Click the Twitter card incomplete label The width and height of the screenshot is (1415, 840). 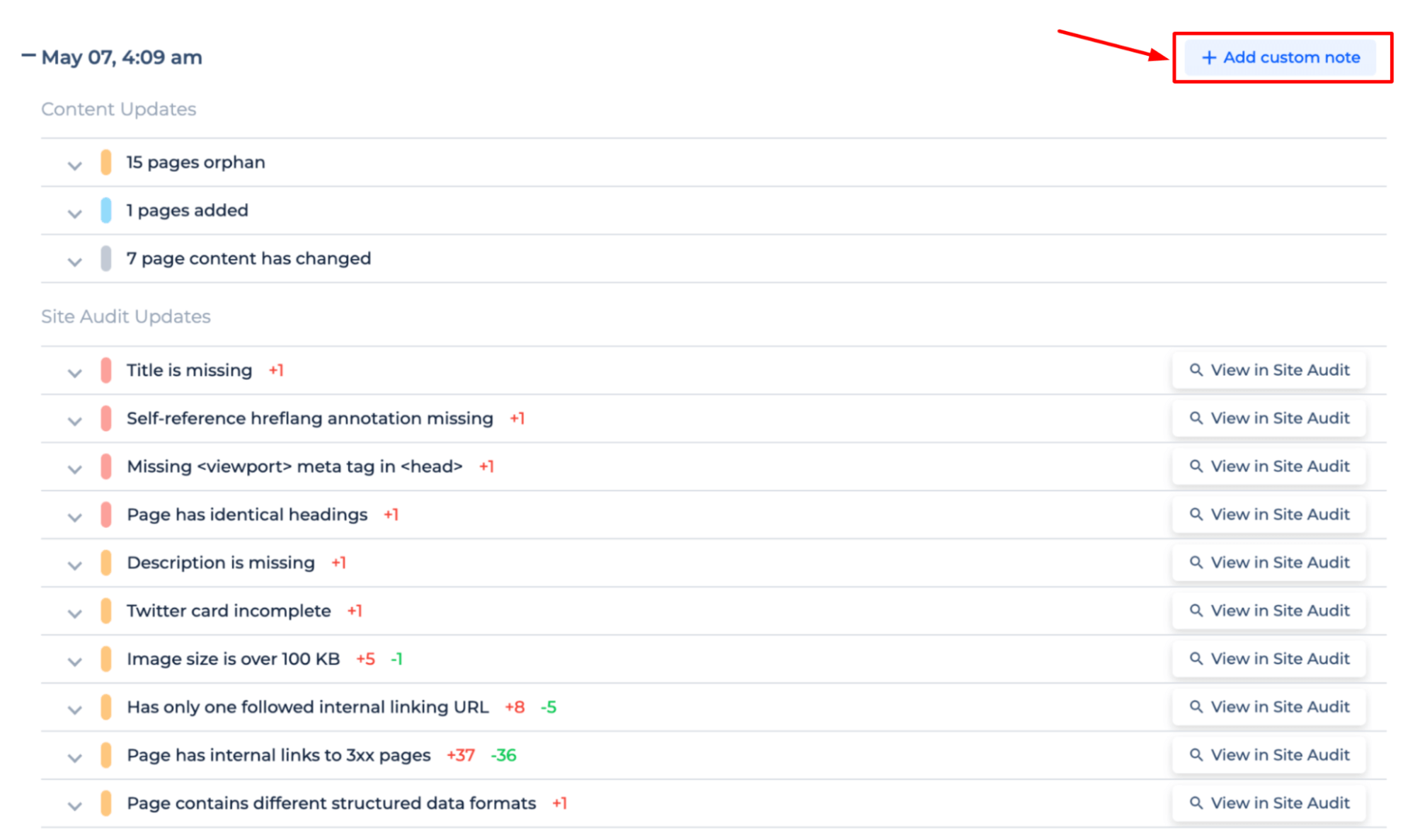pyautogui.click(x=229, y=611)
